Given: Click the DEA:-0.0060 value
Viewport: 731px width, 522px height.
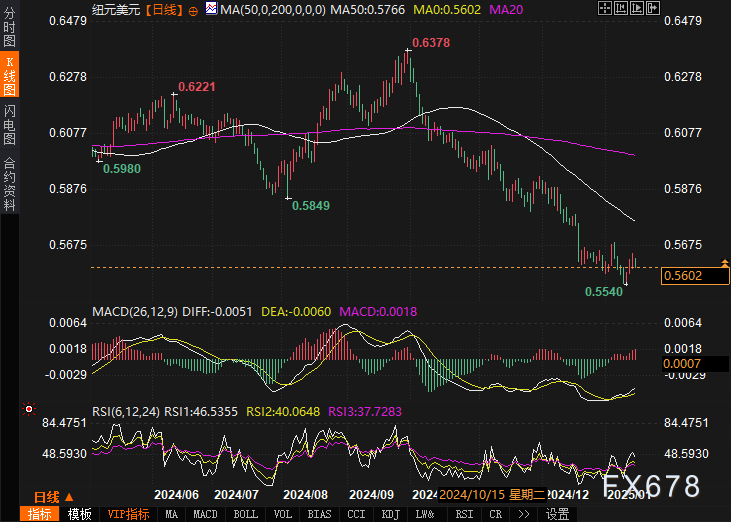Looking at the screenshot, I should (x=296, y=311).
